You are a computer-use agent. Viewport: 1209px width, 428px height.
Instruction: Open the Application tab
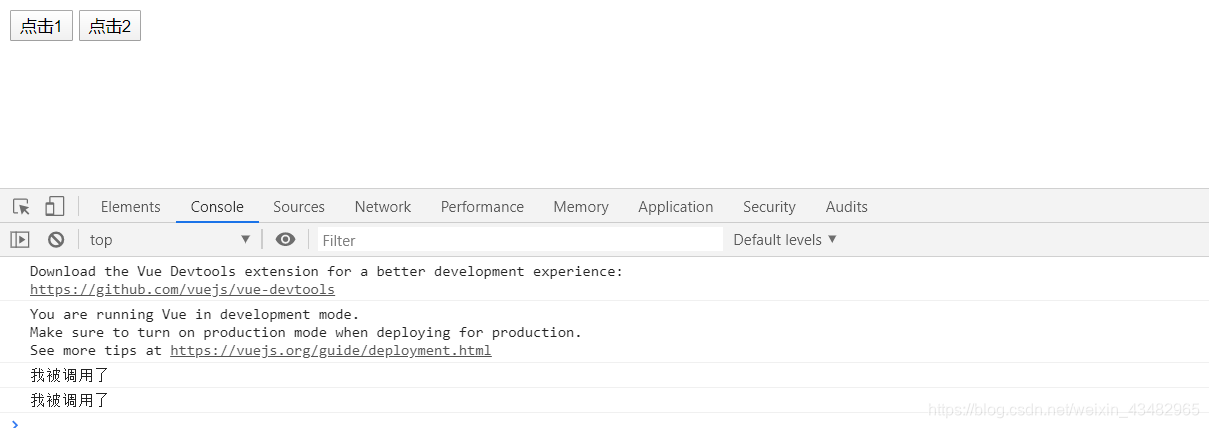pos(676,207)
